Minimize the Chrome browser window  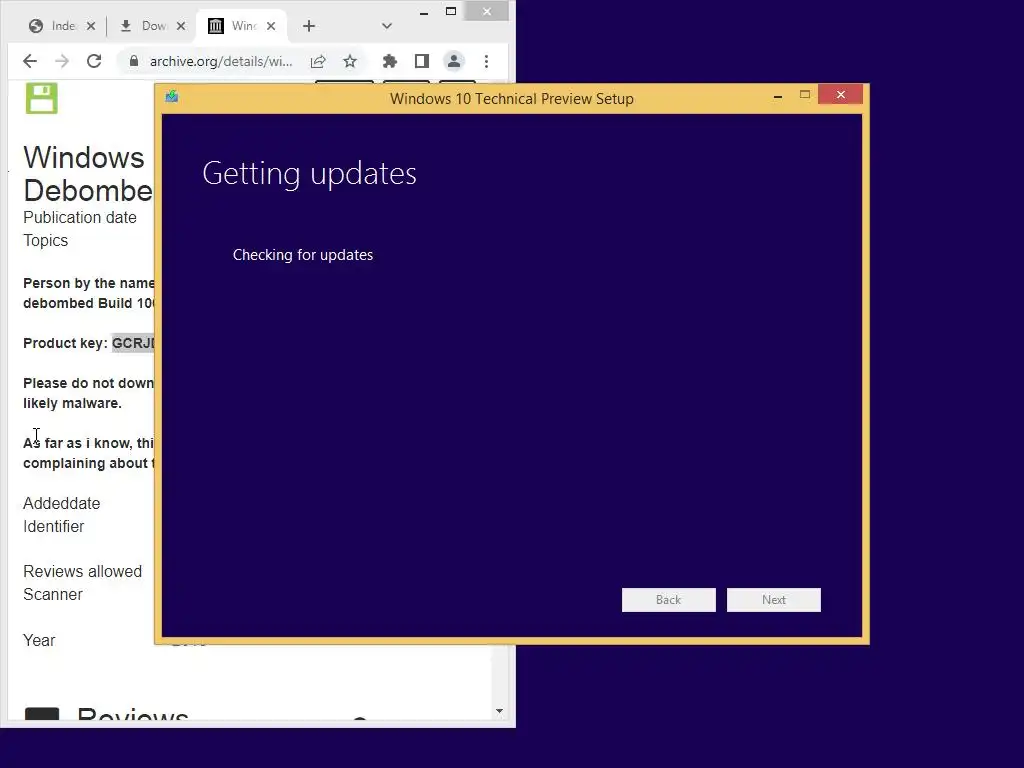coord(424,12)
